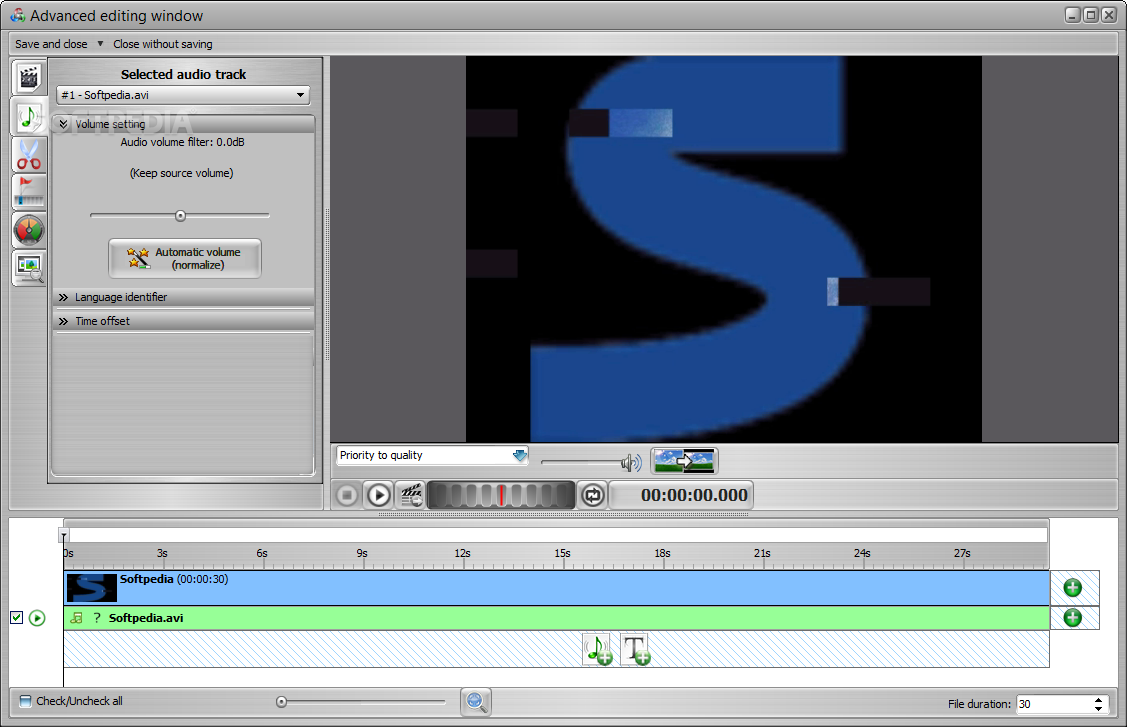
Task: Click the File duration spinner arrows
Action: coord(1098,704)
